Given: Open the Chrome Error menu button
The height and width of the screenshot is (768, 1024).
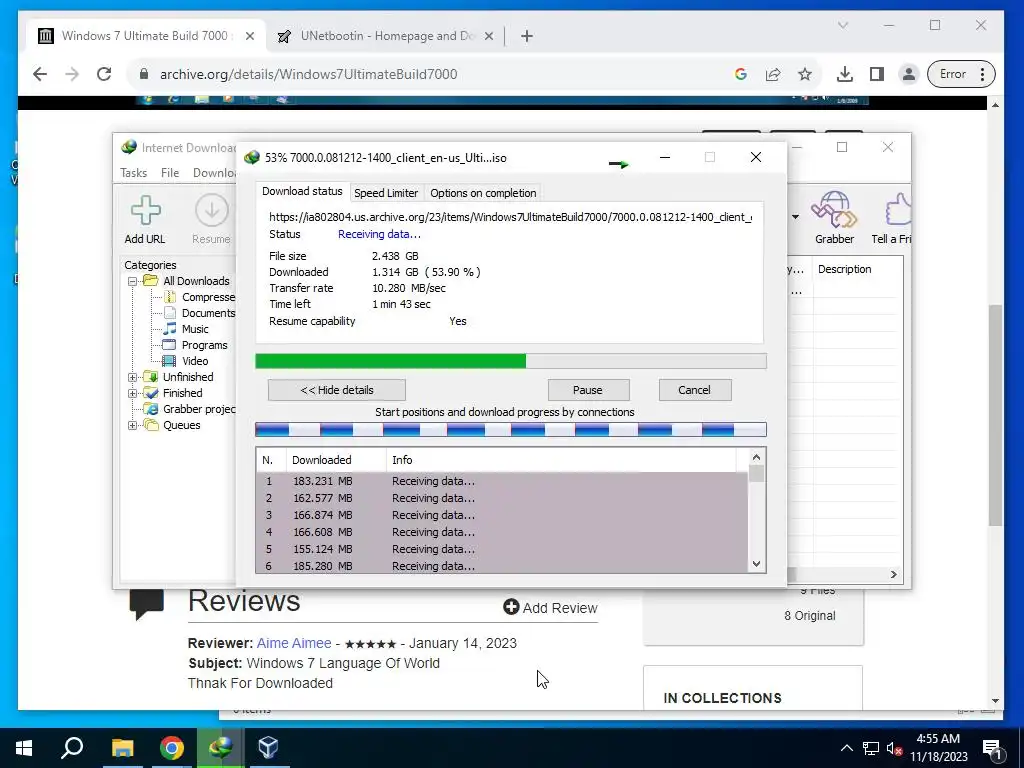Looking at the screenshot, I should pos(961,74).
